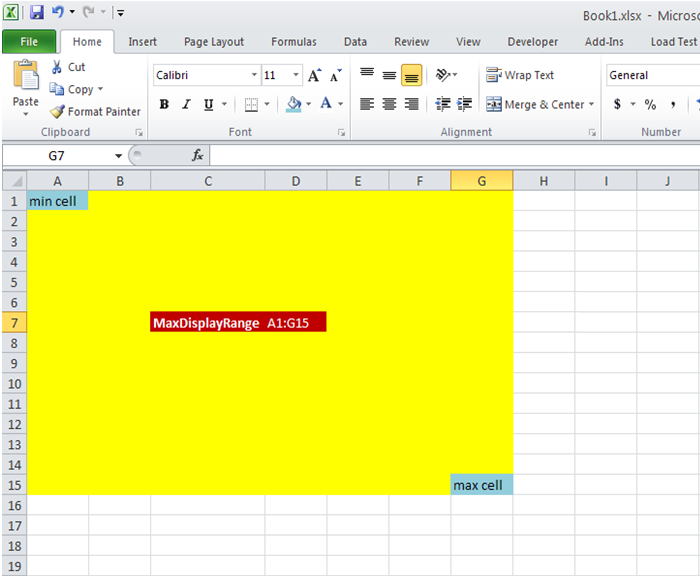Open the Font Color palette arrow

coord(341,104)
